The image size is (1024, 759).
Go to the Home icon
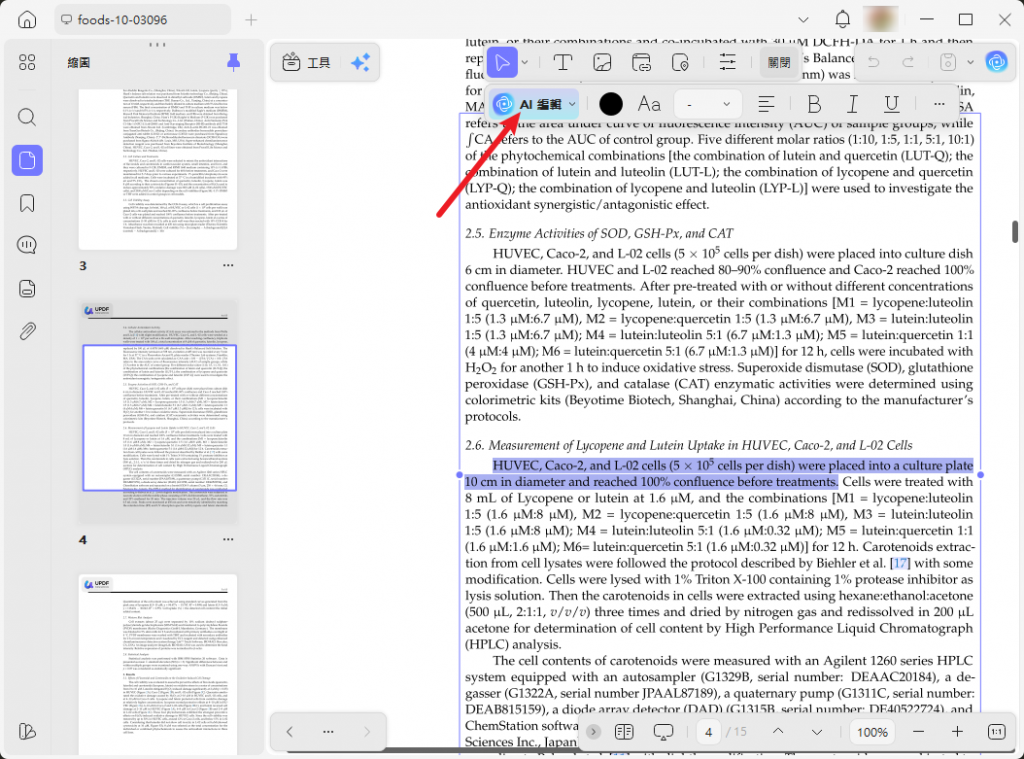27,20
